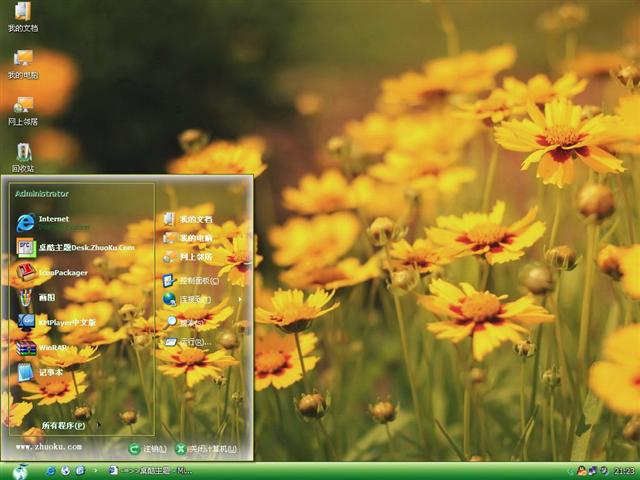This screenshot has width=640, height=480.
Task: Expand hidden system tray icons arrow
Action: click(x=571, y=471)
